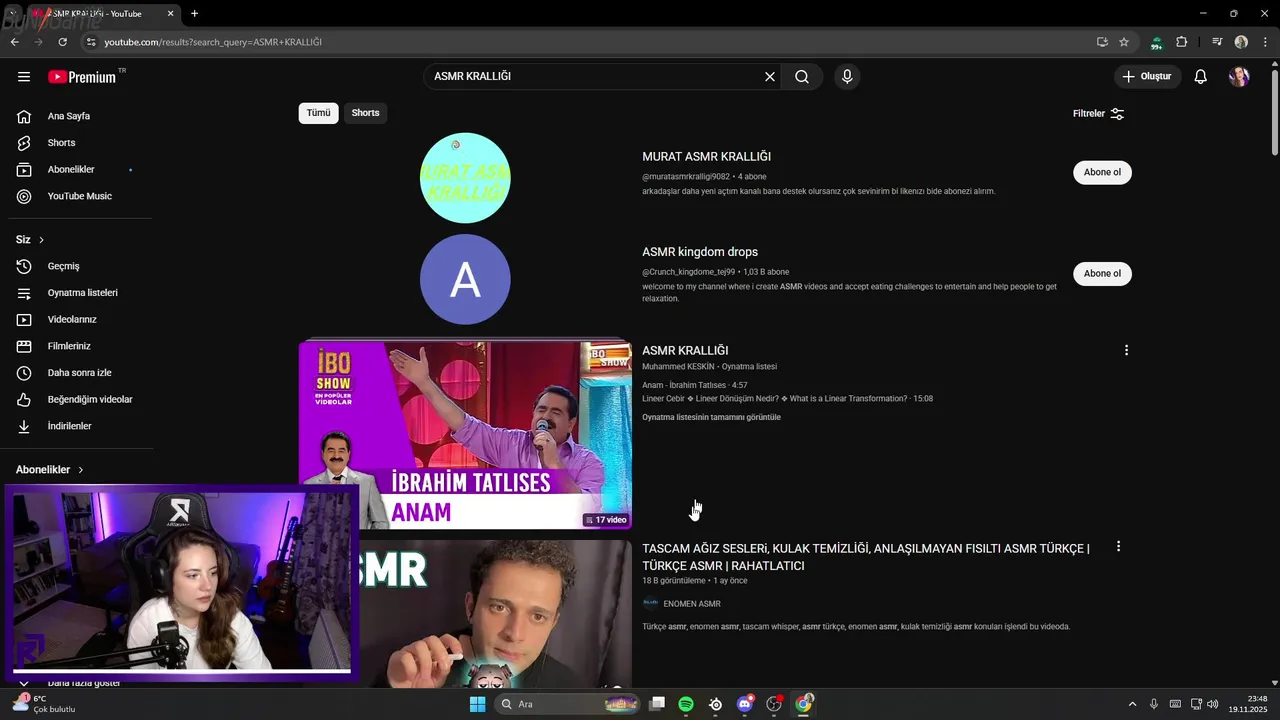Open the ASMR kingdom drops channel title
Viewport: 1280px width, 720px height.
click(700, 252)
